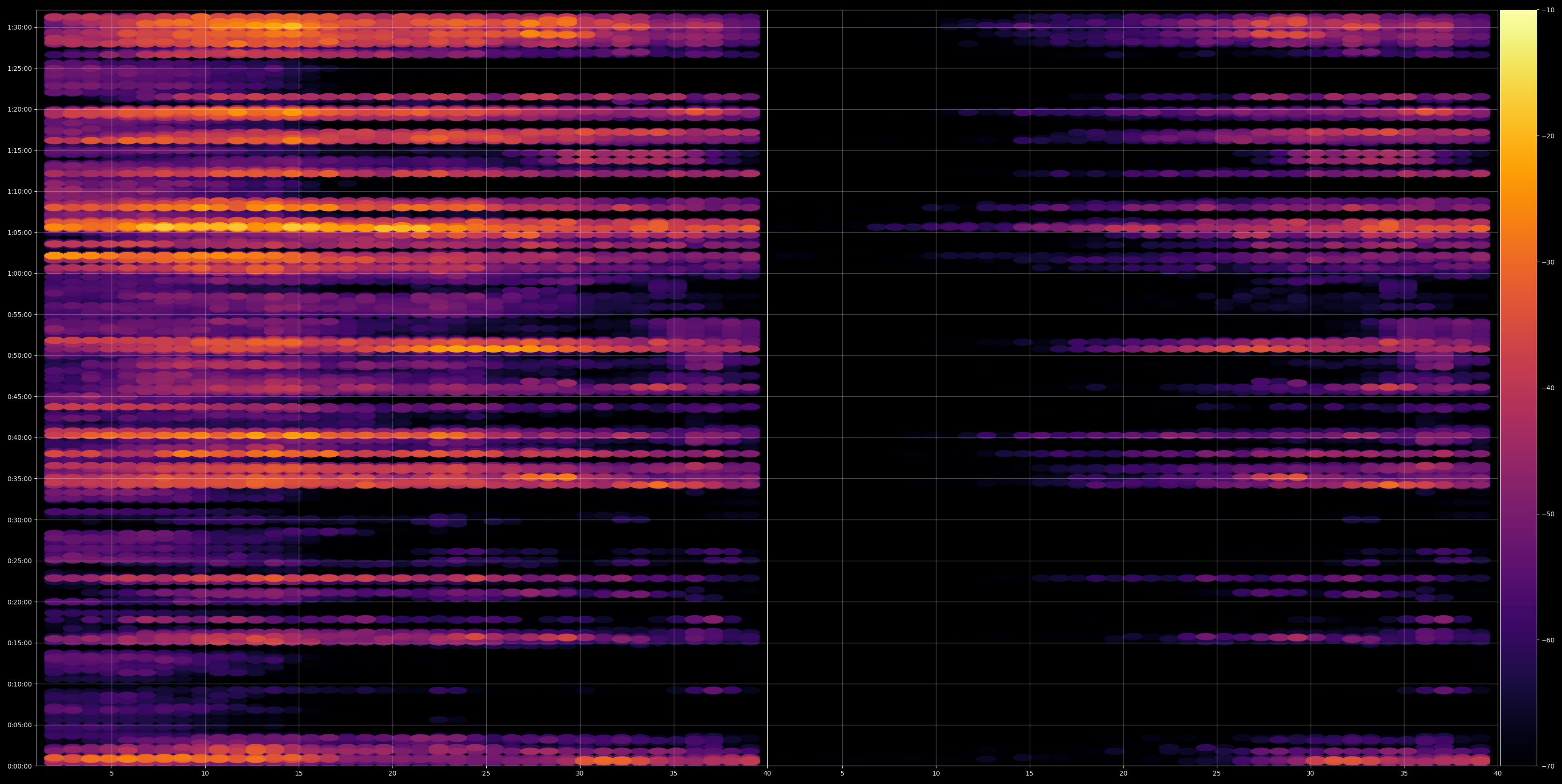
Task: Select the 1:30:00 time label
Action: pos(19,27)
